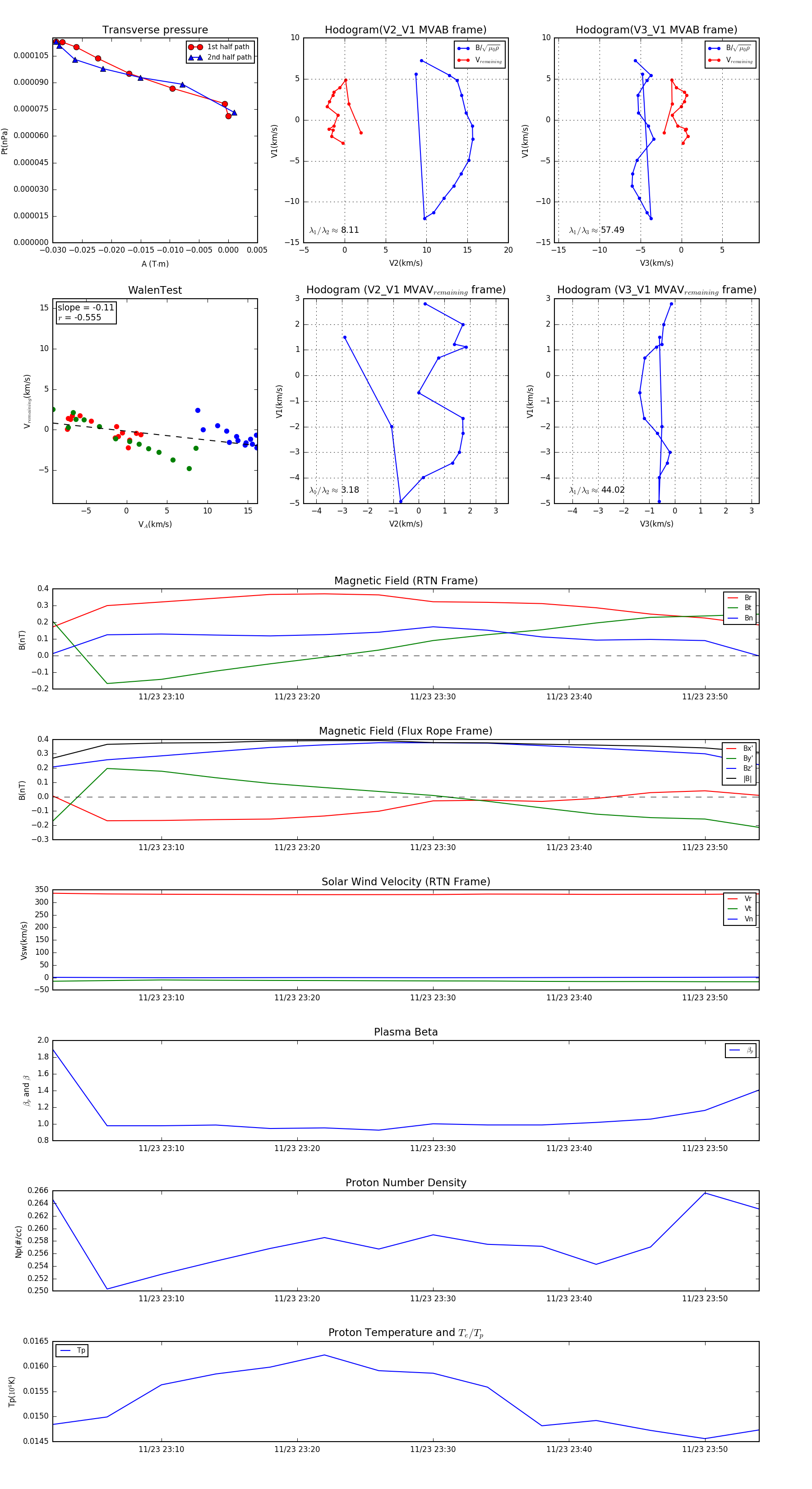This screenshot has width=812, height=1489.
Task: Click the 'Hodogram (V2_V1 MVAV remaining frame)' title
Action: click(x=406, y=290)
